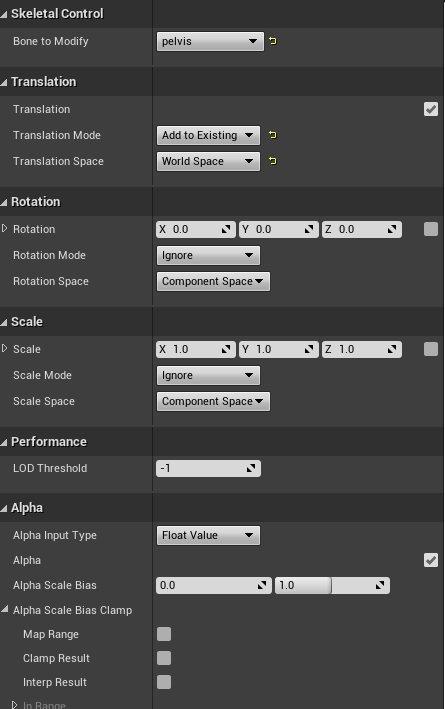The height and width of the screenshot is (709, 445).
Task: Enable the Map Range checkbox
Action: pos(164,634)
